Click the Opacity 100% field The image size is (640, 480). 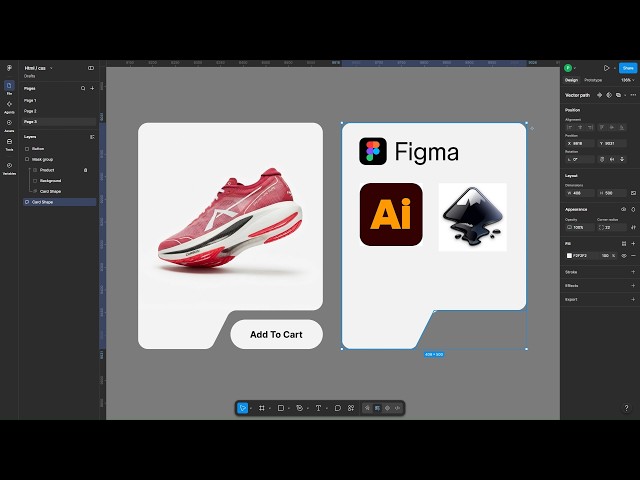click(580, 227)
